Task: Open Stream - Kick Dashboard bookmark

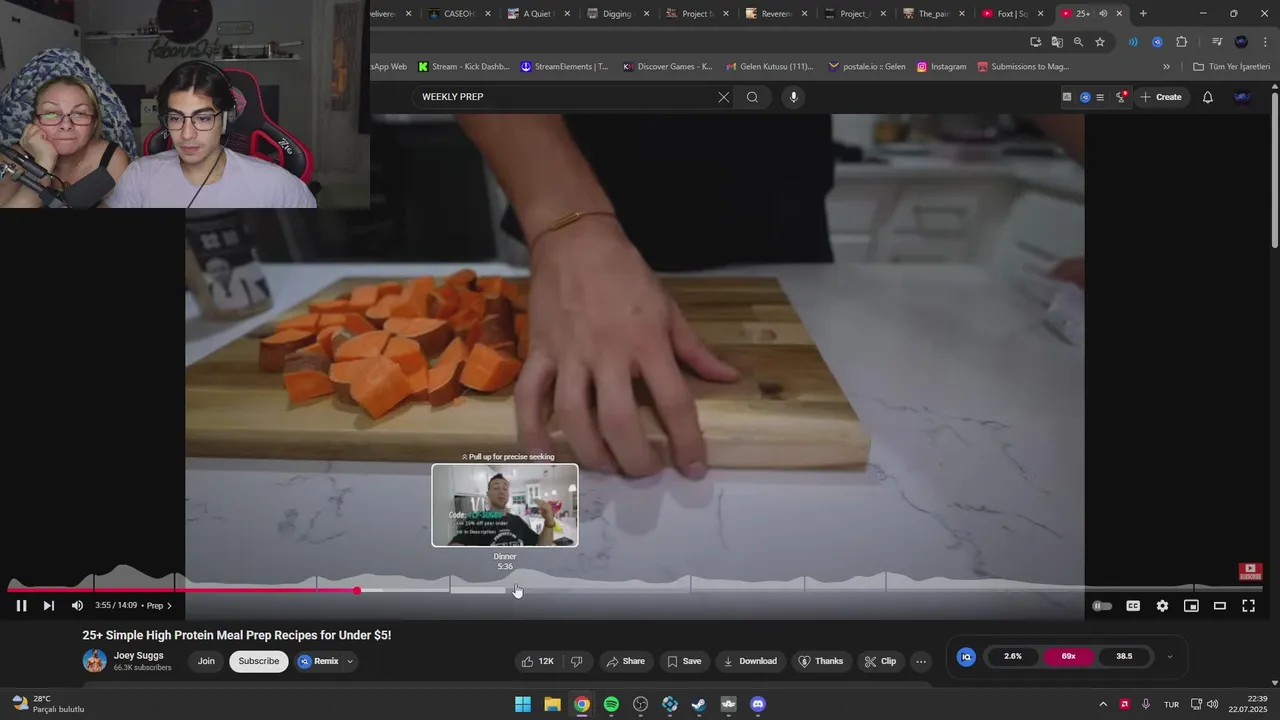Action: [463, 67]
